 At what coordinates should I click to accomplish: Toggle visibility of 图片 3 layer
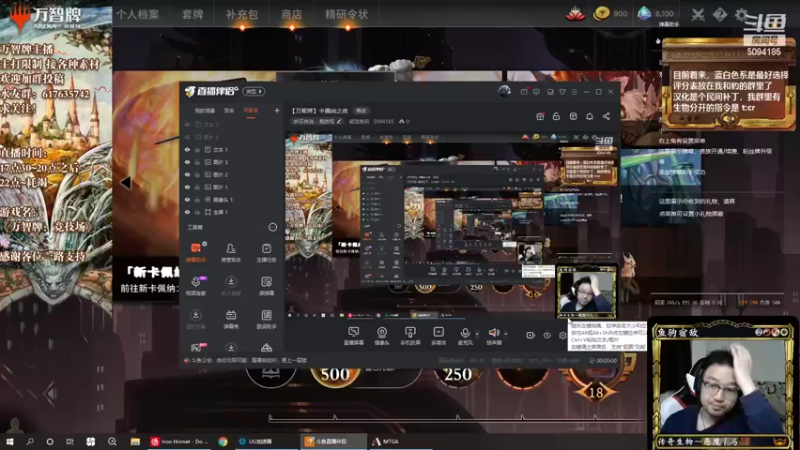click(x=187, y=162)
